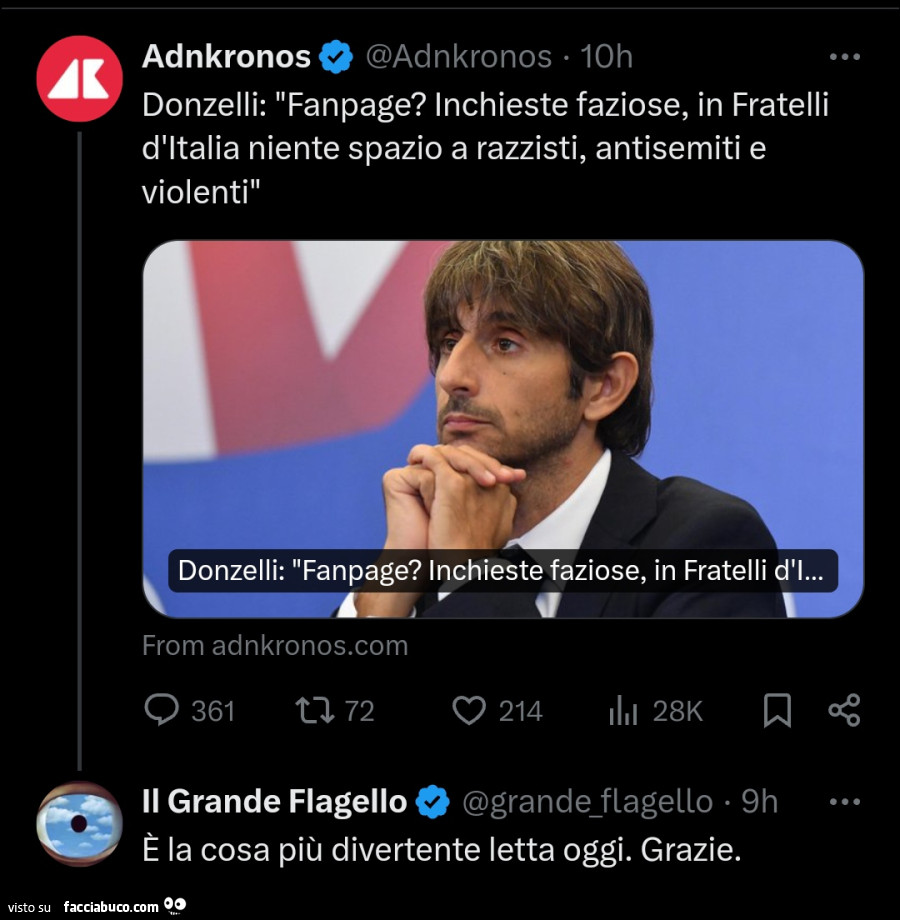Click the verified badge next to Il Grande Flagello
Image resolution: width=900 pixels, height=920 pixels.
pyautogui.click(x=432, y=801)
